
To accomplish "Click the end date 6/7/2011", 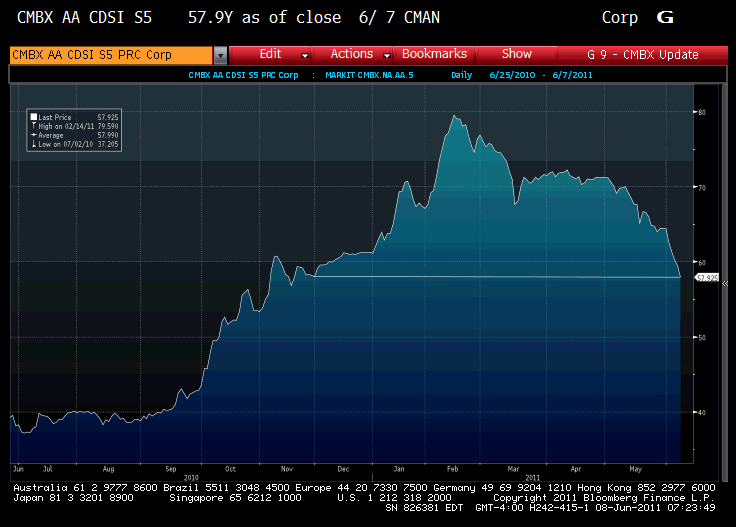I will [x=572, y=75].
